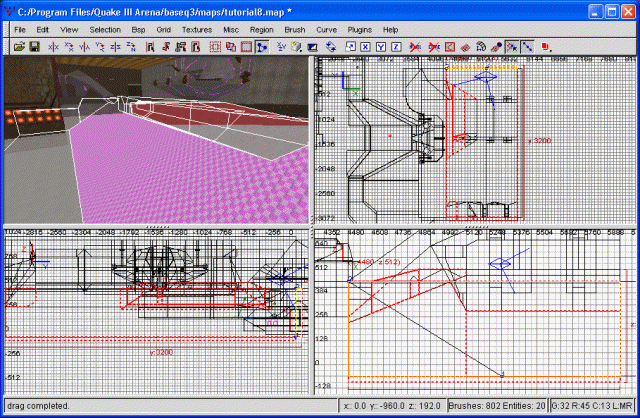Viewport: 640px width, 418px height.
Task: Flip the selection along the X axis
Action: coord(53,47)
